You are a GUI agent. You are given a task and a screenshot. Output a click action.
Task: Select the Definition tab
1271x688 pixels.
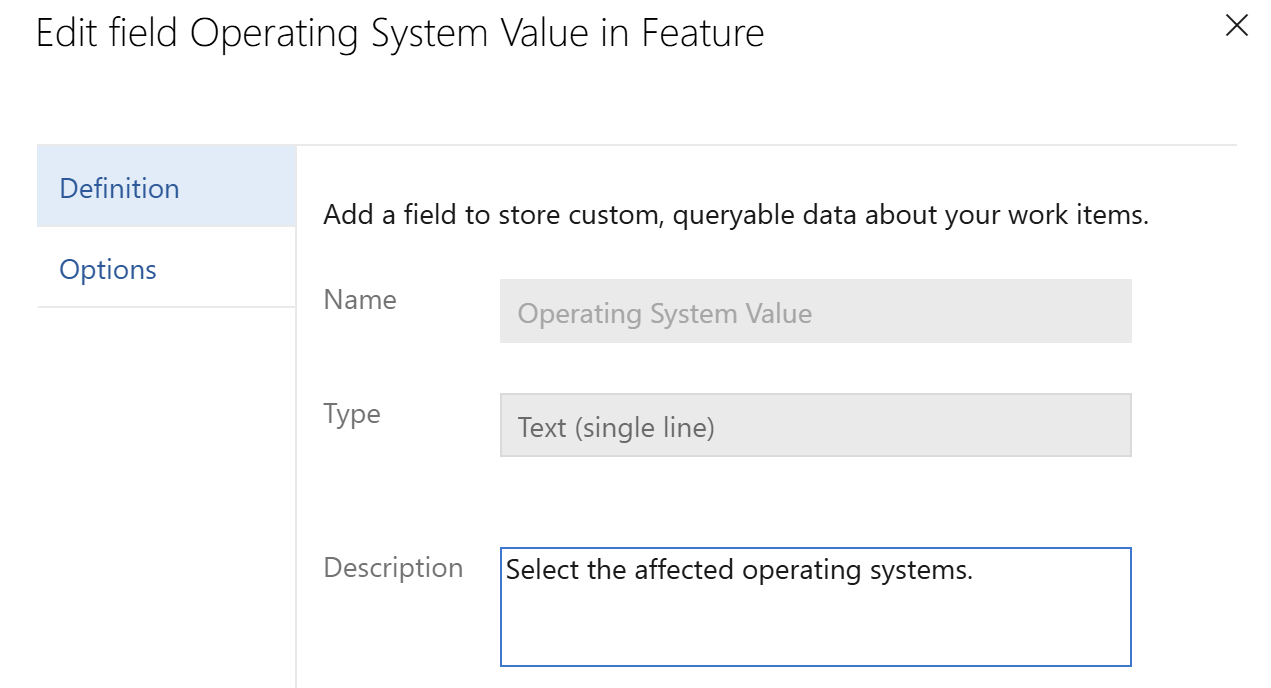119,188
